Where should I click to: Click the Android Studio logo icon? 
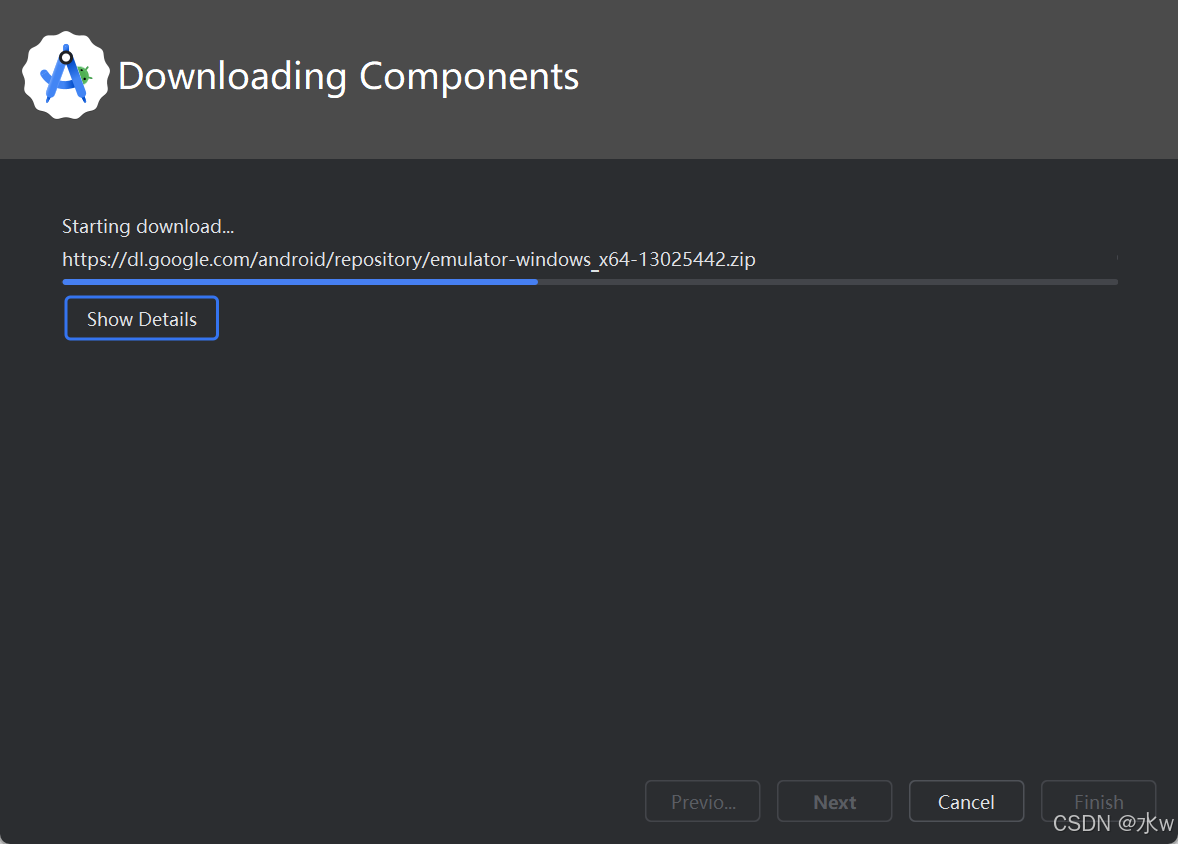tap(66, 75)
